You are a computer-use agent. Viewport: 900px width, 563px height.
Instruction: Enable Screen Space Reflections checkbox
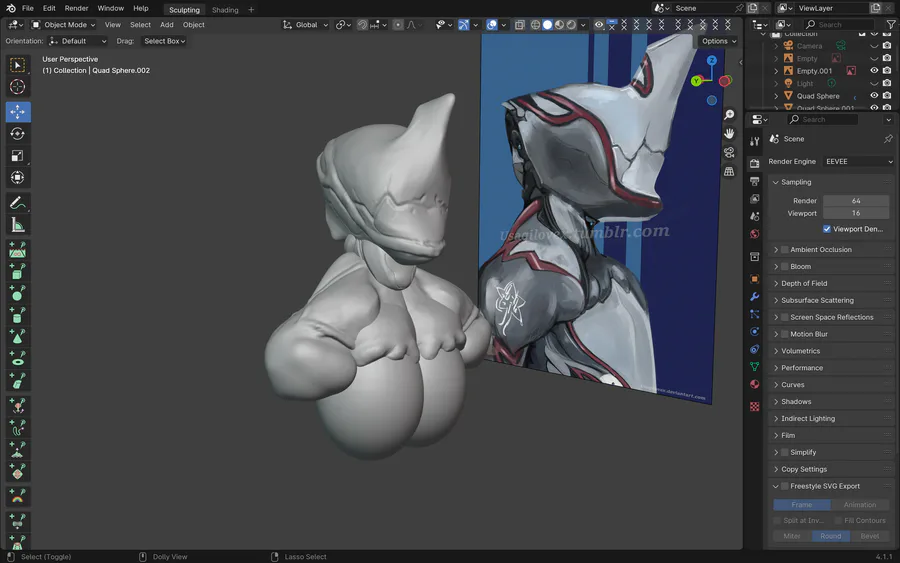point(785,317)
